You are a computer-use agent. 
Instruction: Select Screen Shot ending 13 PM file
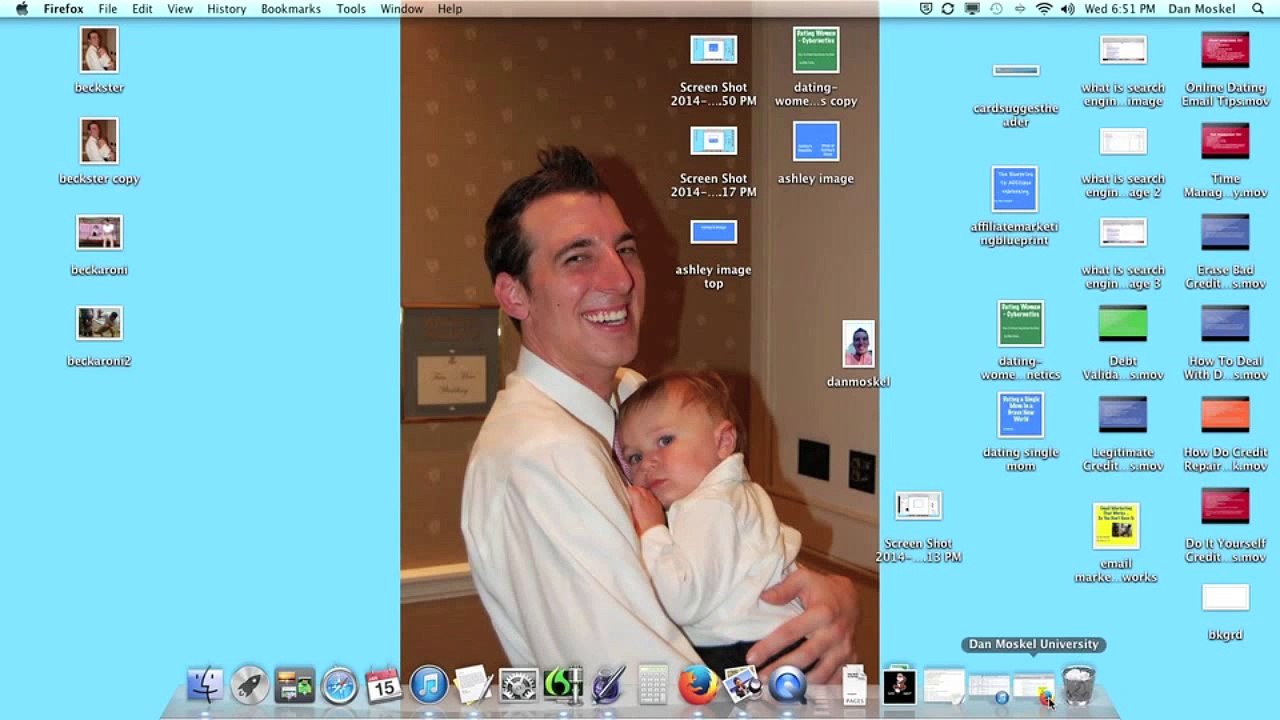918,506
